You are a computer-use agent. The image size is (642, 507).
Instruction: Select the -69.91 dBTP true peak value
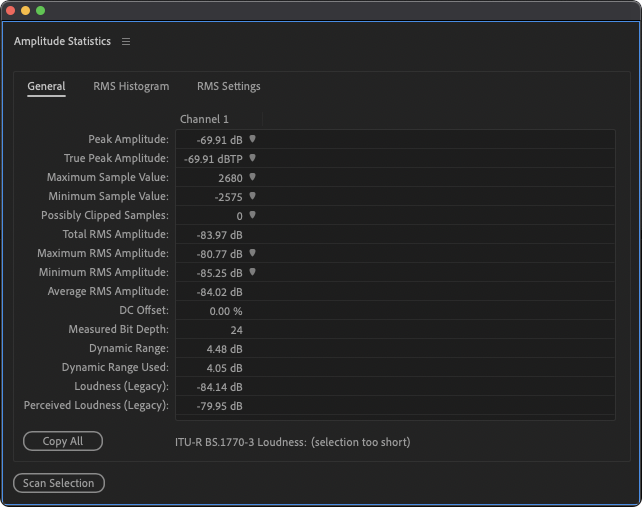(213, 159)
